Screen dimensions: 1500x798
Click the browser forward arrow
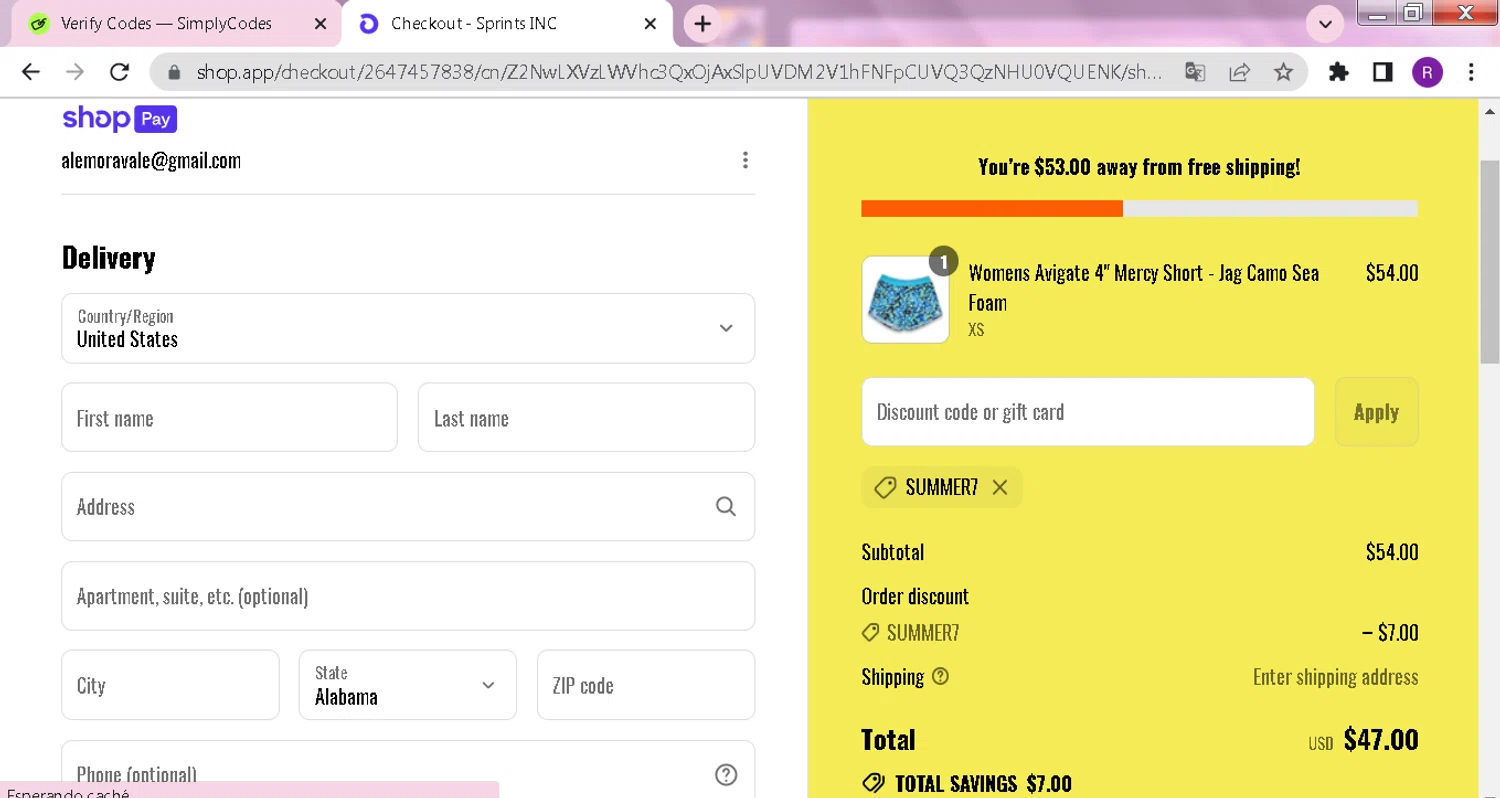point(75,72)
